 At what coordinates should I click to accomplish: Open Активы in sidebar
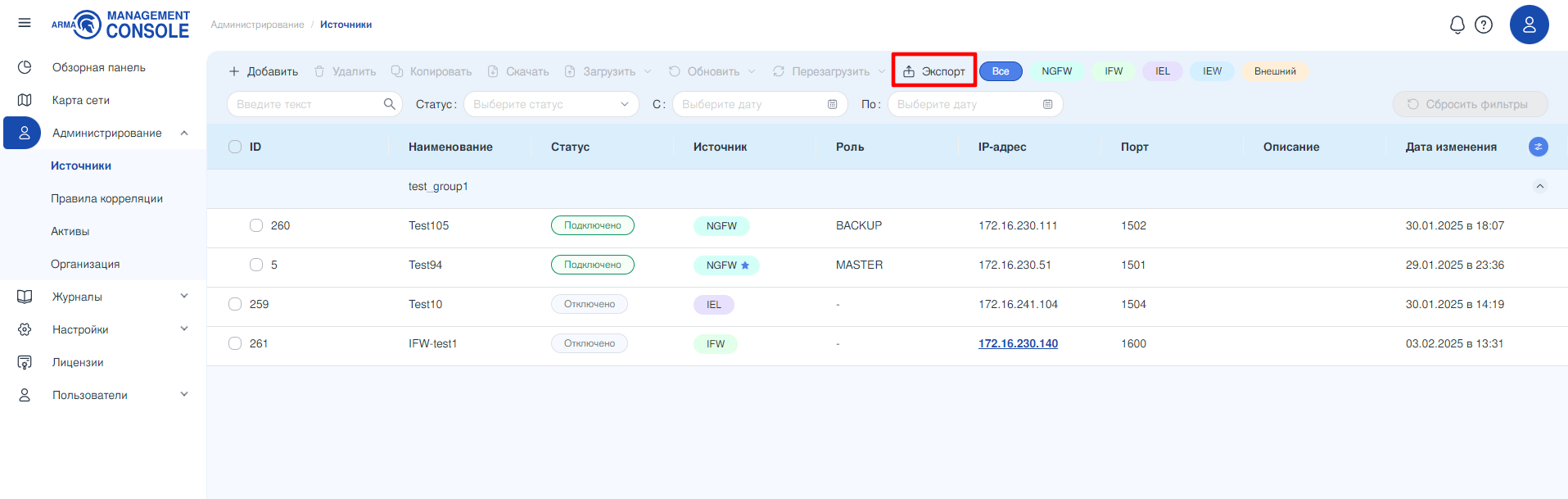tap(70, 231)
